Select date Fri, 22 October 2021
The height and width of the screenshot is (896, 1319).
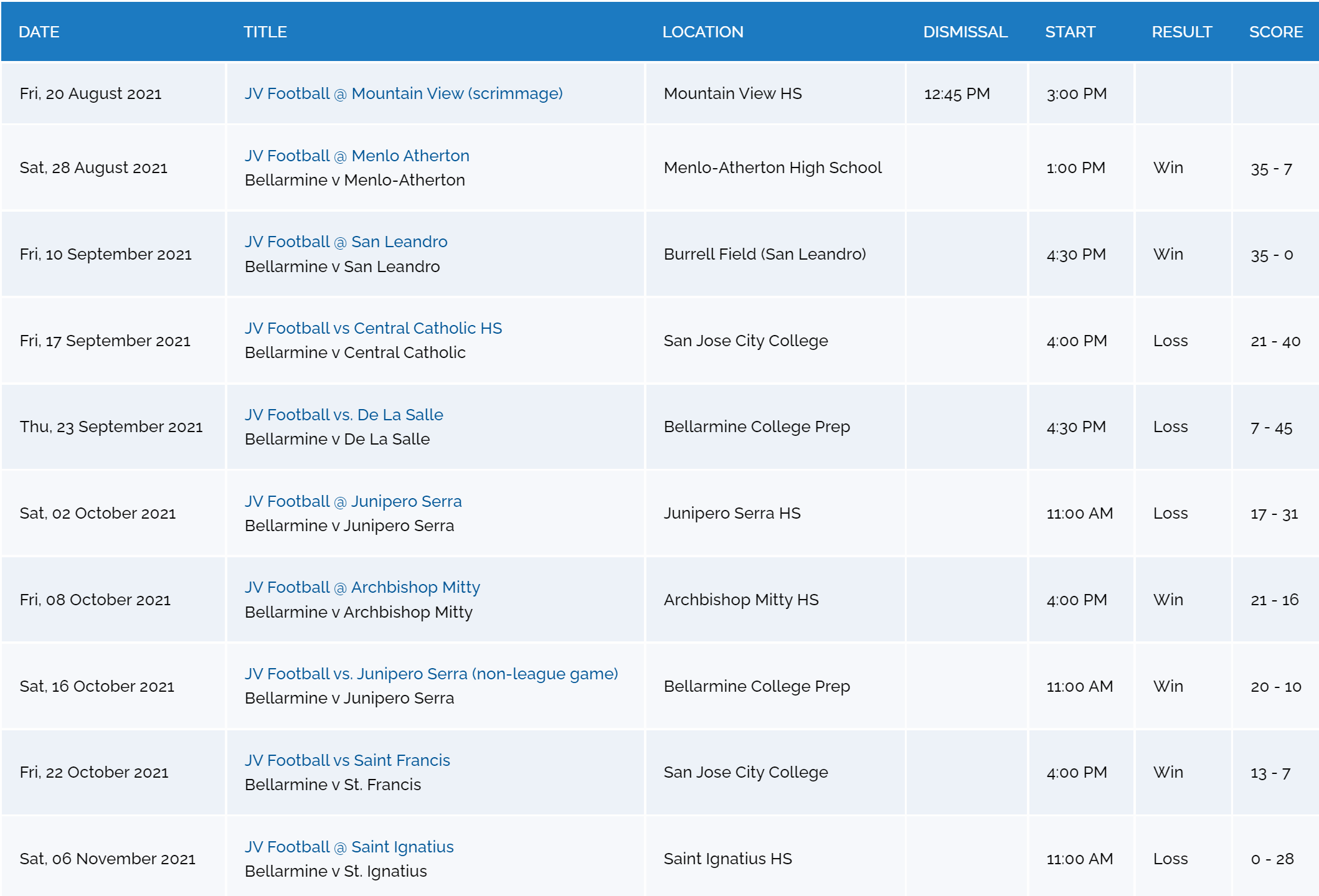click(x=94, y=772)
